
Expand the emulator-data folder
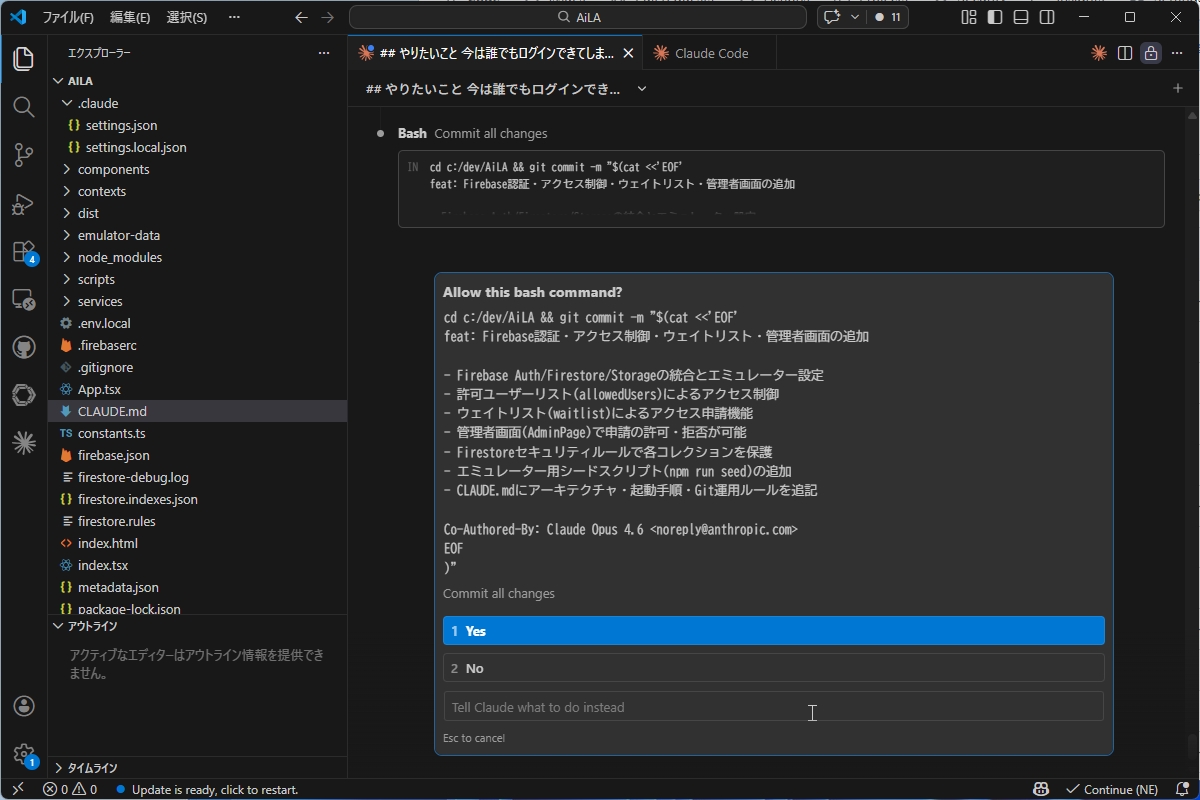coord(67,235)
